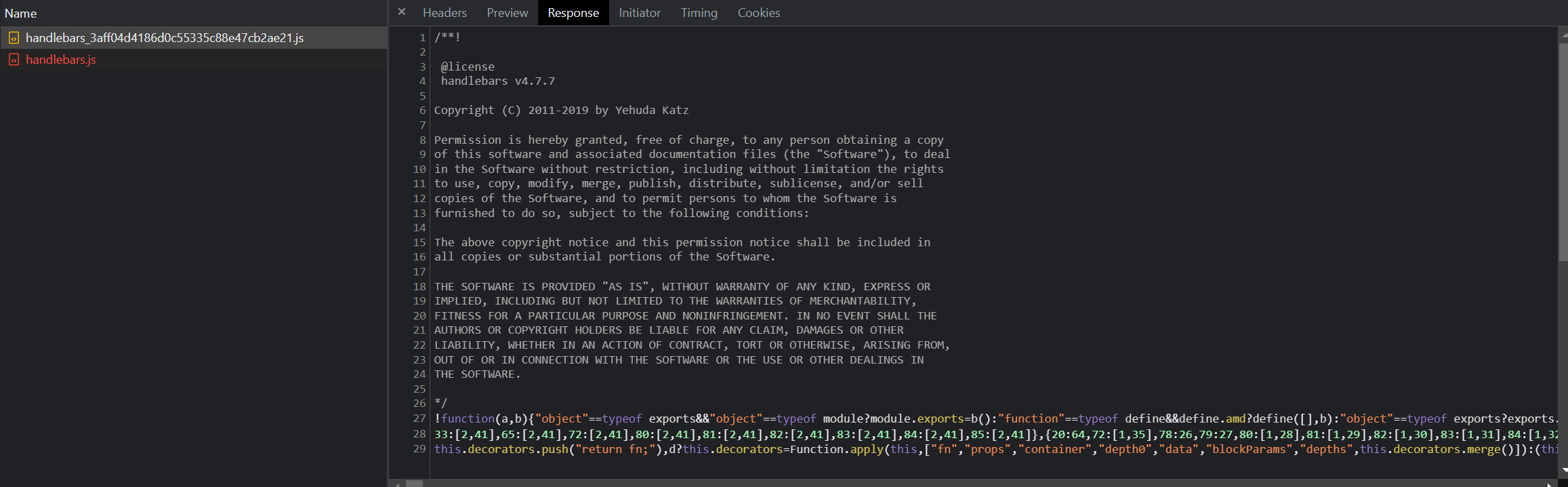Click the red script icon beside handlebars.js
Screen dimensions: 1568x487
click(14, 60)
